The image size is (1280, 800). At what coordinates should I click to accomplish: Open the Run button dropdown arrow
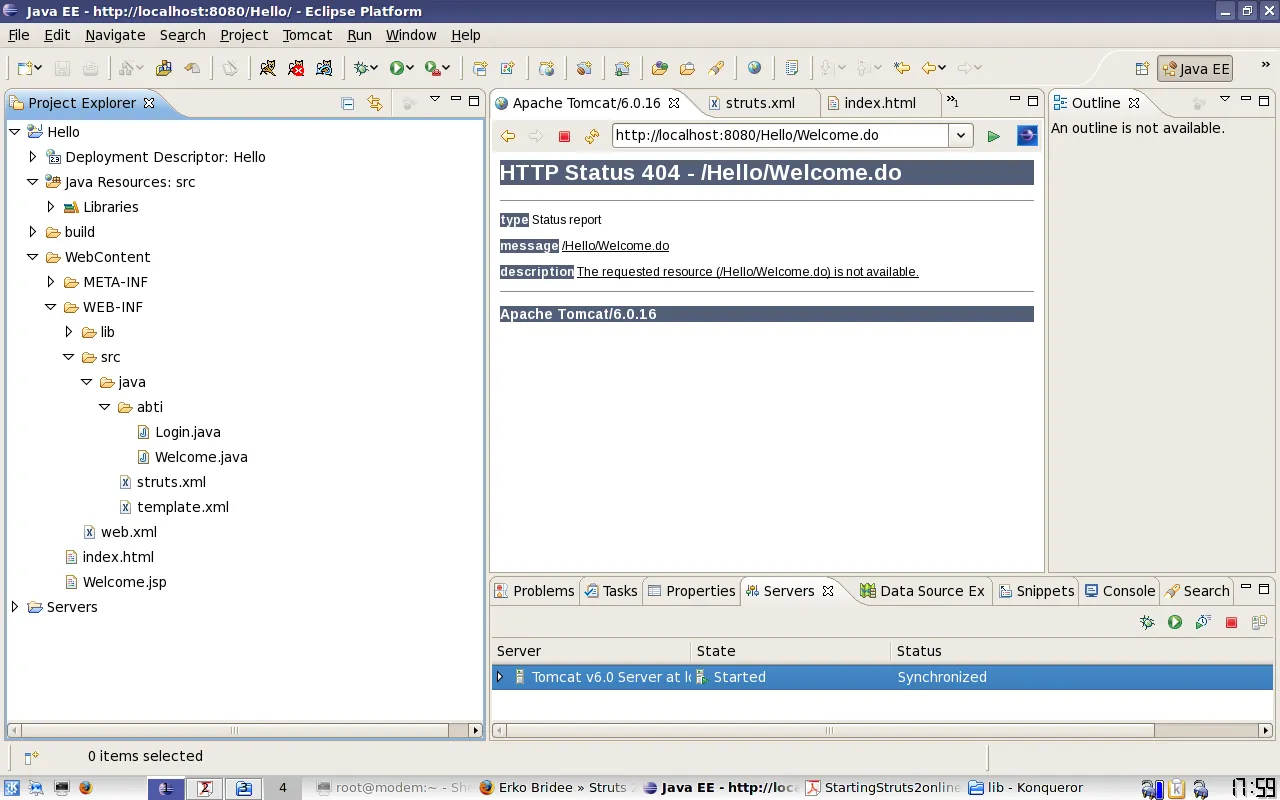411,68
